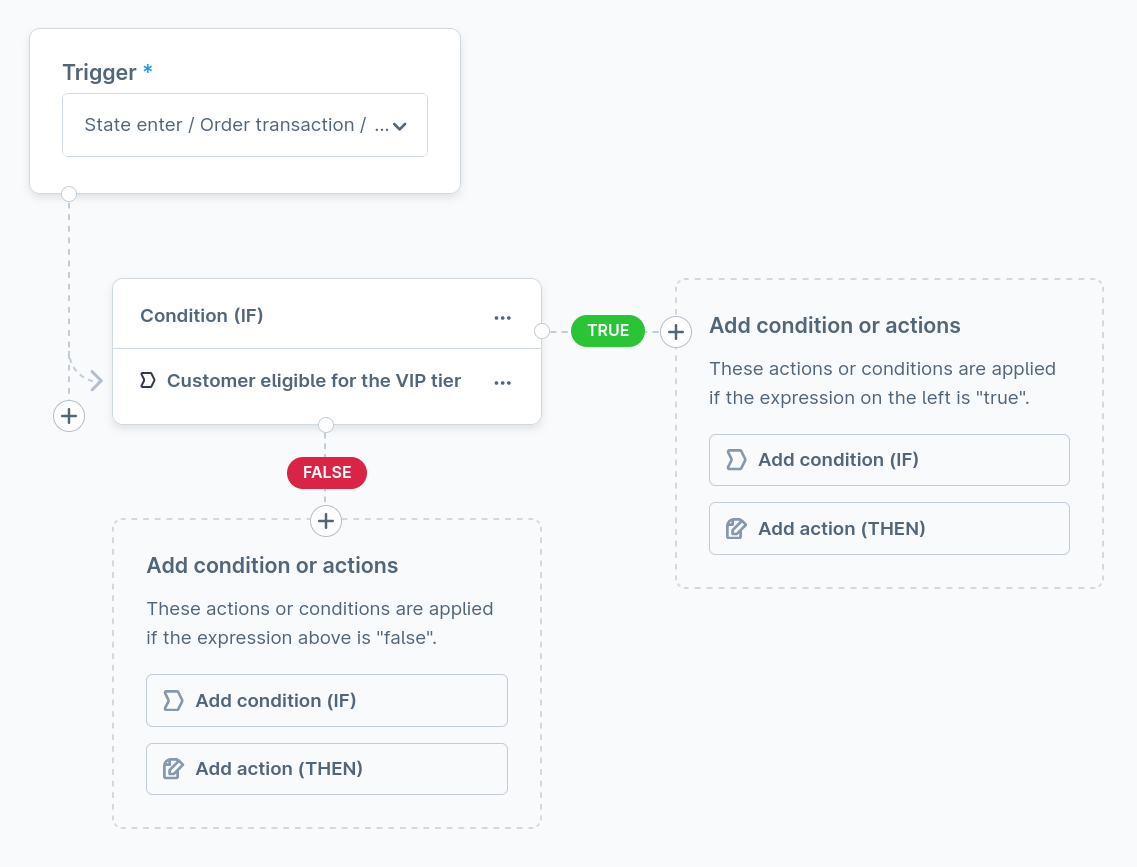Select Add action (THEN) in the TRUE branch
The image size is (1137, 867).
pyautogui.click(x=889, y=527)
